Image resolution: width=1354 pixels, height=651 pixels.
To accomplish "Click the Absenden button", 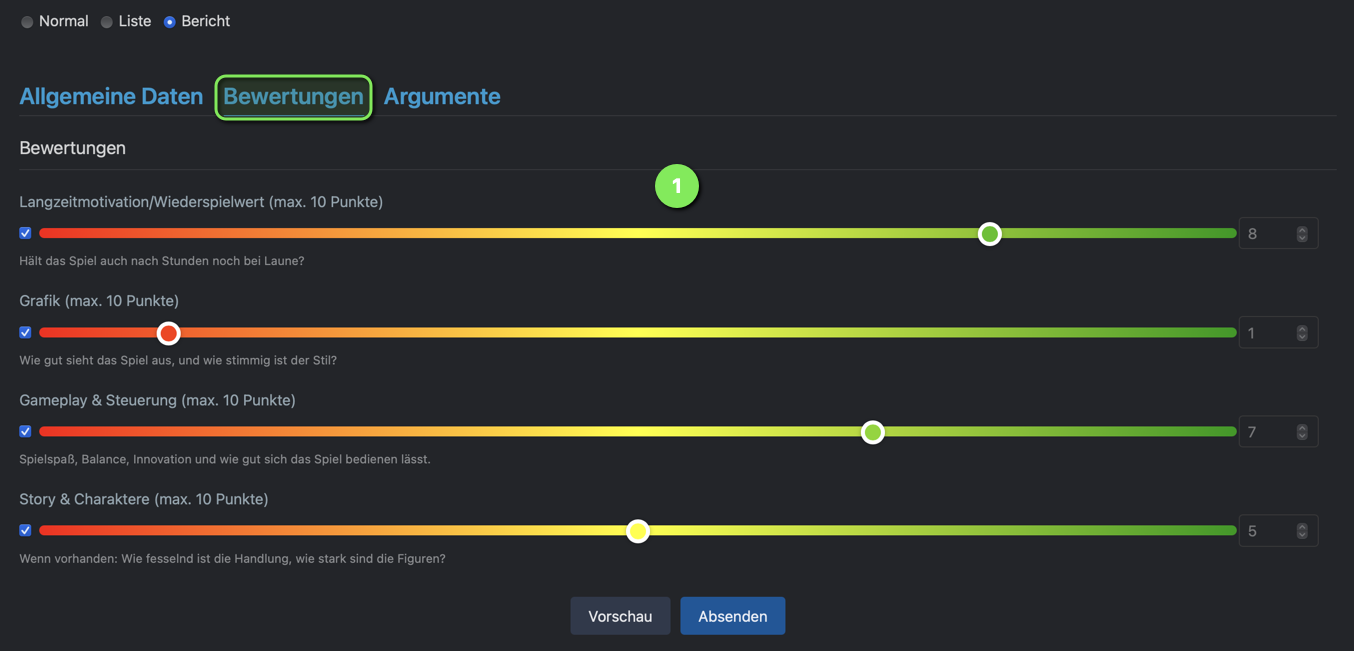I will [732, 616].
